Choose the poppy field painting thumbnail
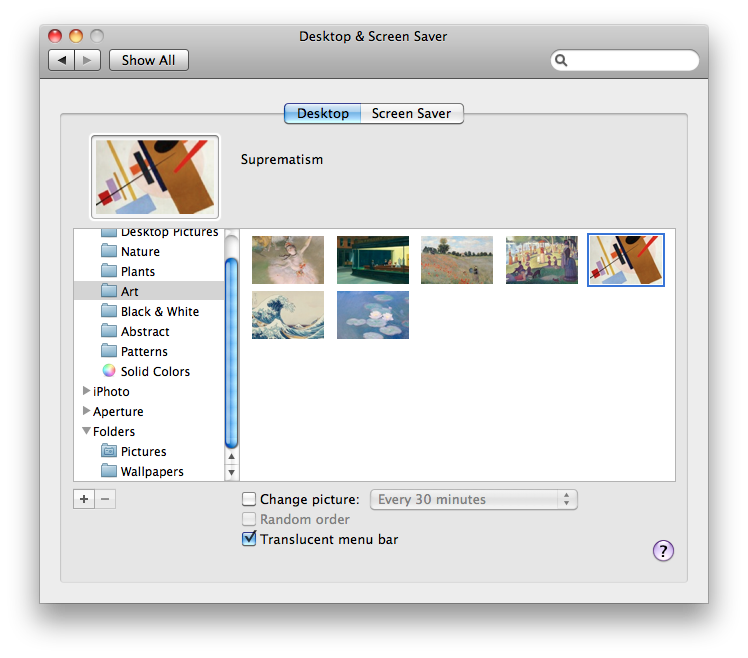Screen dimensions: 748x658 pyautogui.click(x=457, y=260)
